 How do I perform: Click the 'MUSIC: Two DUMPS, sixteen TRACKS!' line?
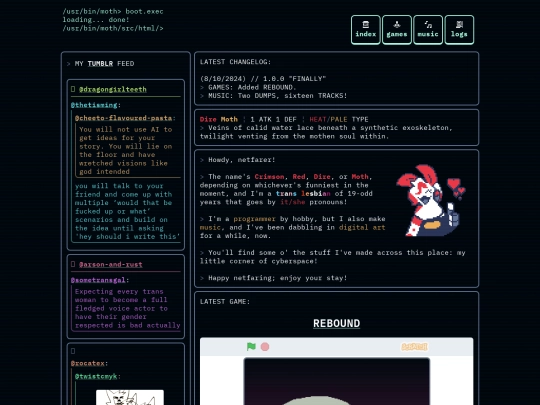pos(278,95)
